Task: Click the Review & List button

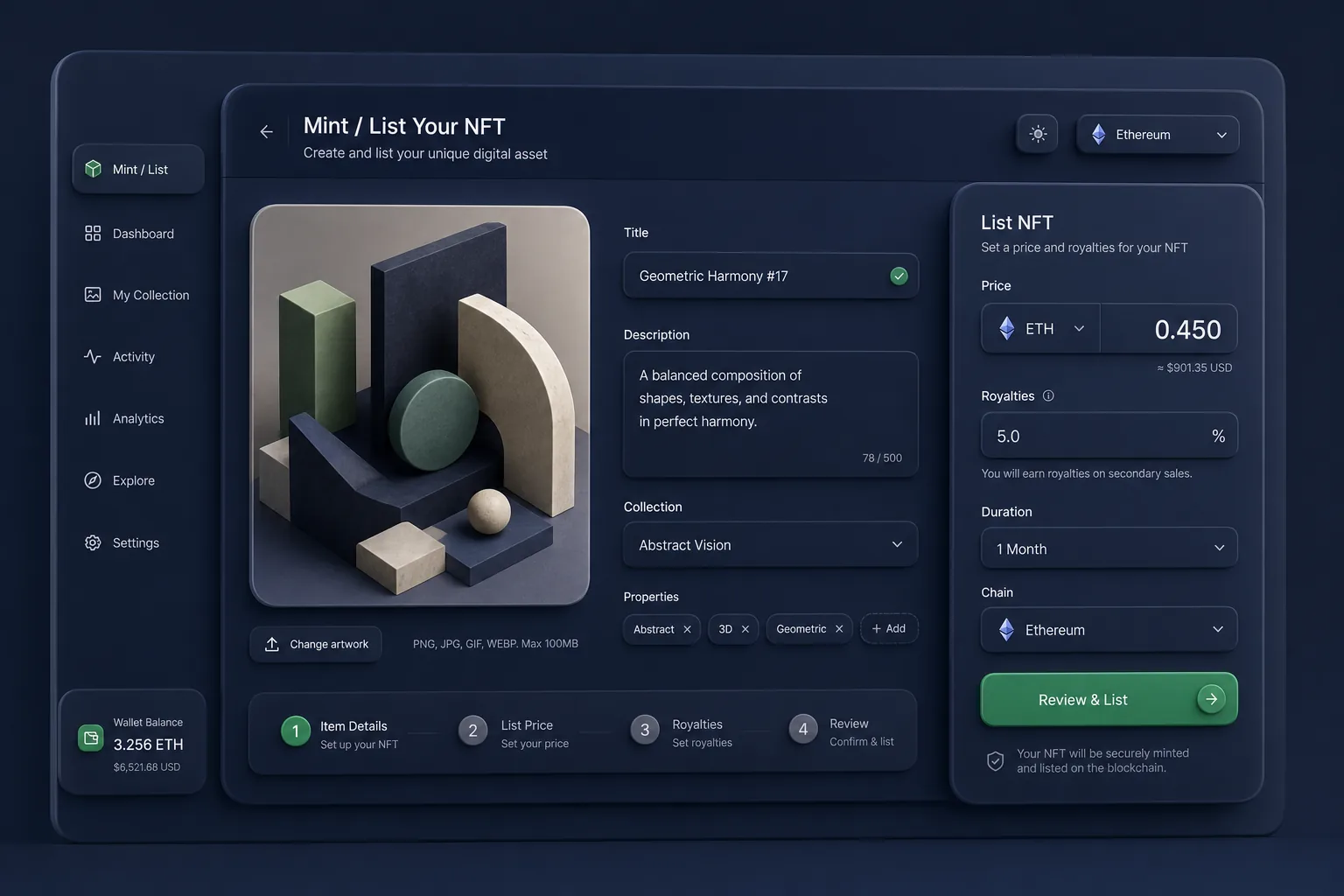Action: click(1109, 699)
